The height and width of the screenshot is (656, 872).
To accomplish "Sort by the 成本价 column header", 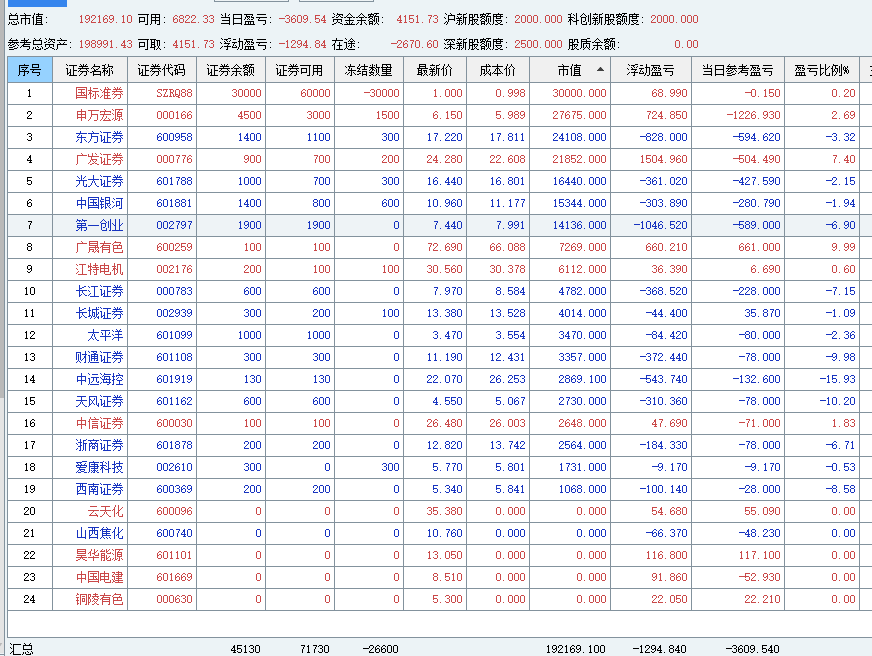I will (498, 70).
